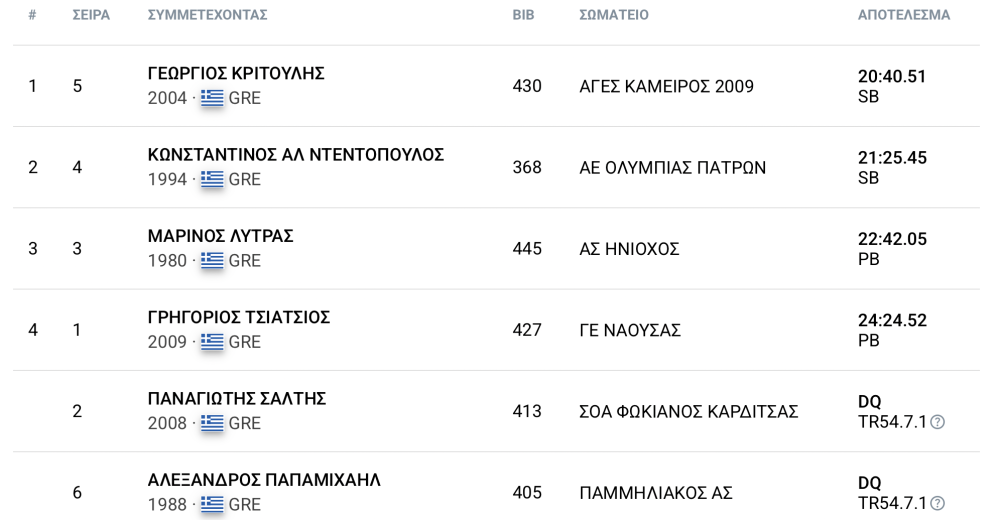The height and width of the screenshot is (520, 1000).
Task: Click the TR54.7.1 rule text for Σαλτής
Action: 892,422
